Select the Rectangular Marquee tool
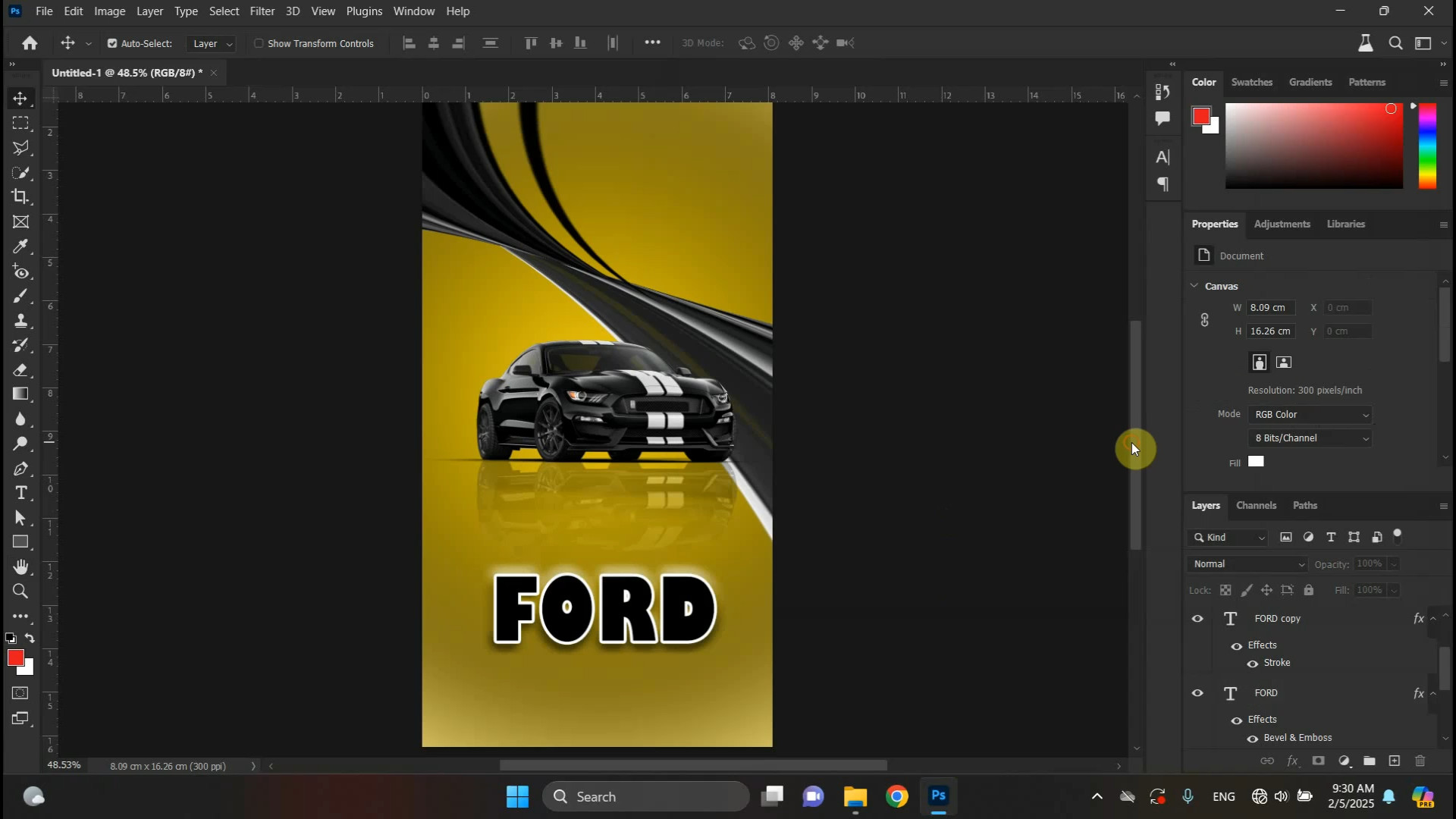Viewport: 1456px width, 819px height. tap(20, 123)
